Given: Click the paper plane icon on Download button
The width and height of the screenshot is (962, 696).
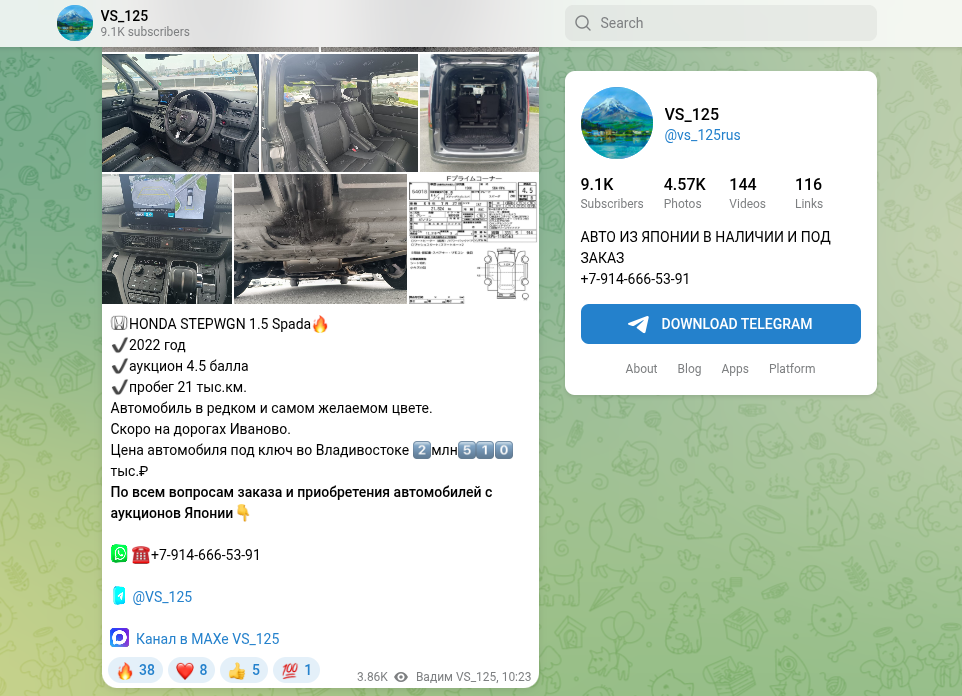Looking at the screenshot, I should click(638, 324).
